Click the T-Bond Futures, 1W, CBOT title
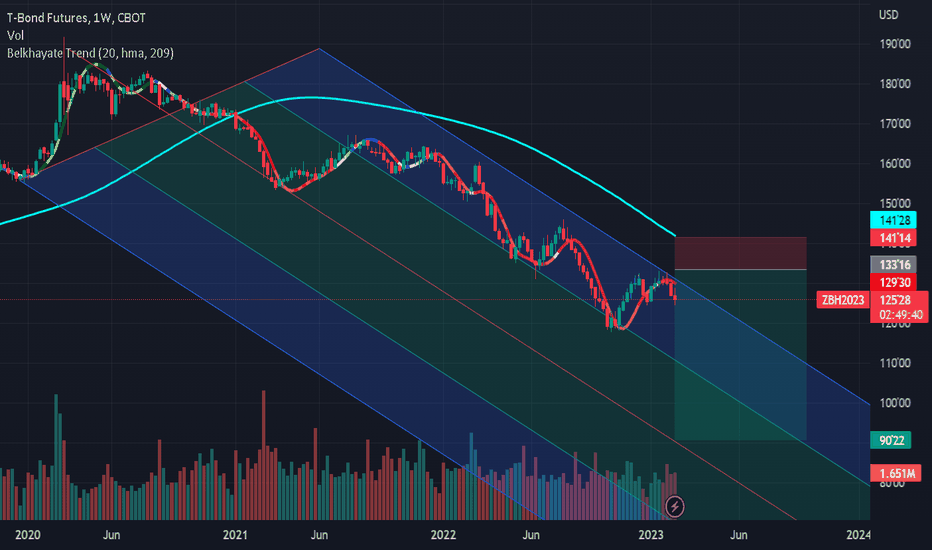This screenshot has width=932, height=550. [x=76, y=18]
